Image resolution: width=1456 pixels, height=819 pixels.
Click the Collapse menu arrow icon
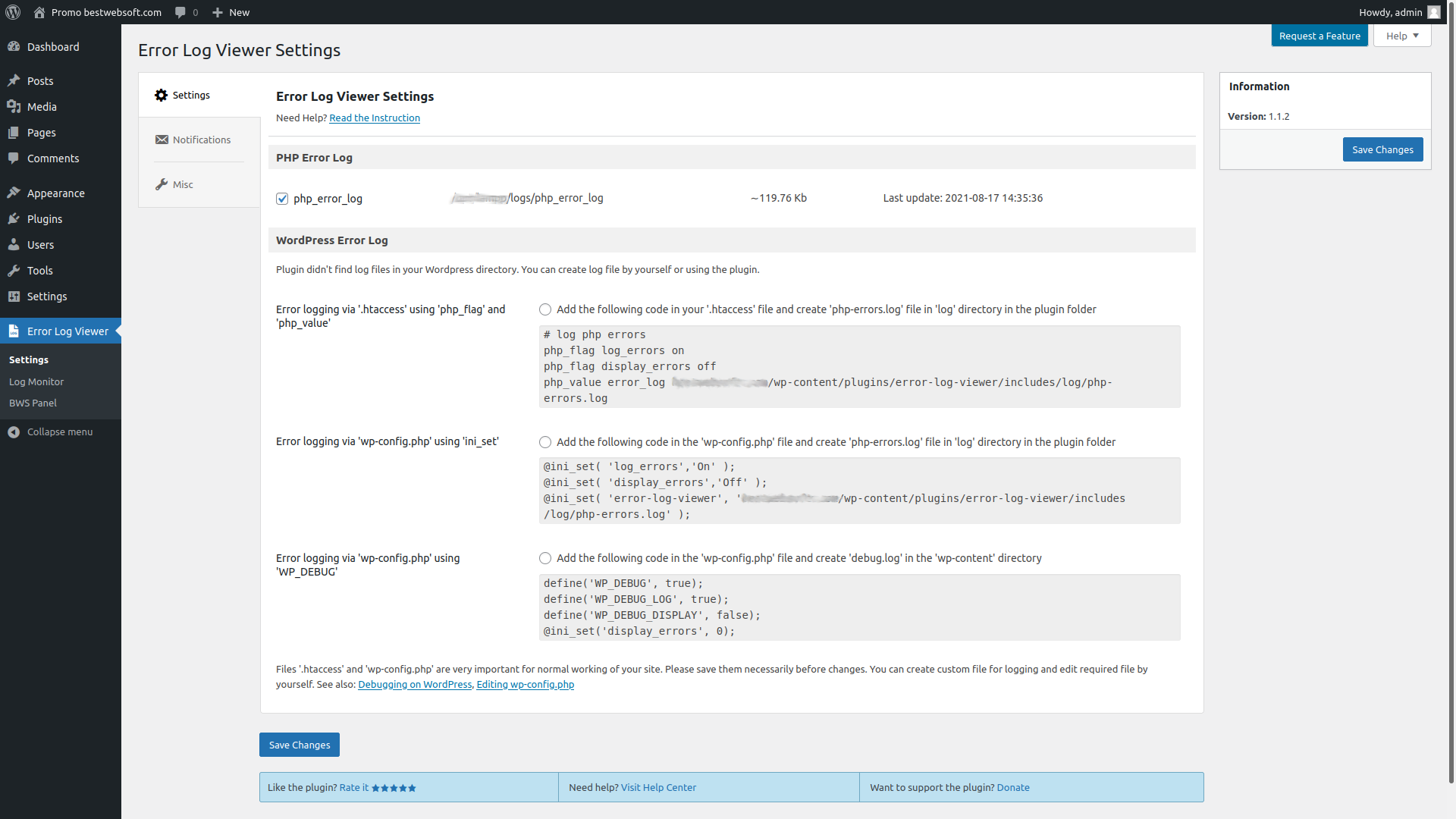pos(14,432)
